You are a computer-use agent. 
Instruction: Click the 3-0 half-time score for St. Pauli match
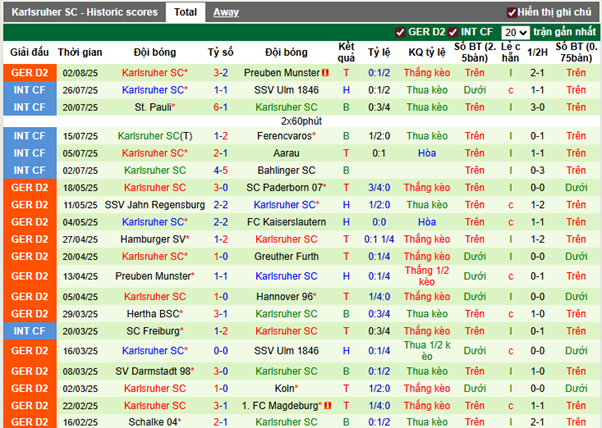tap(537, 107)
